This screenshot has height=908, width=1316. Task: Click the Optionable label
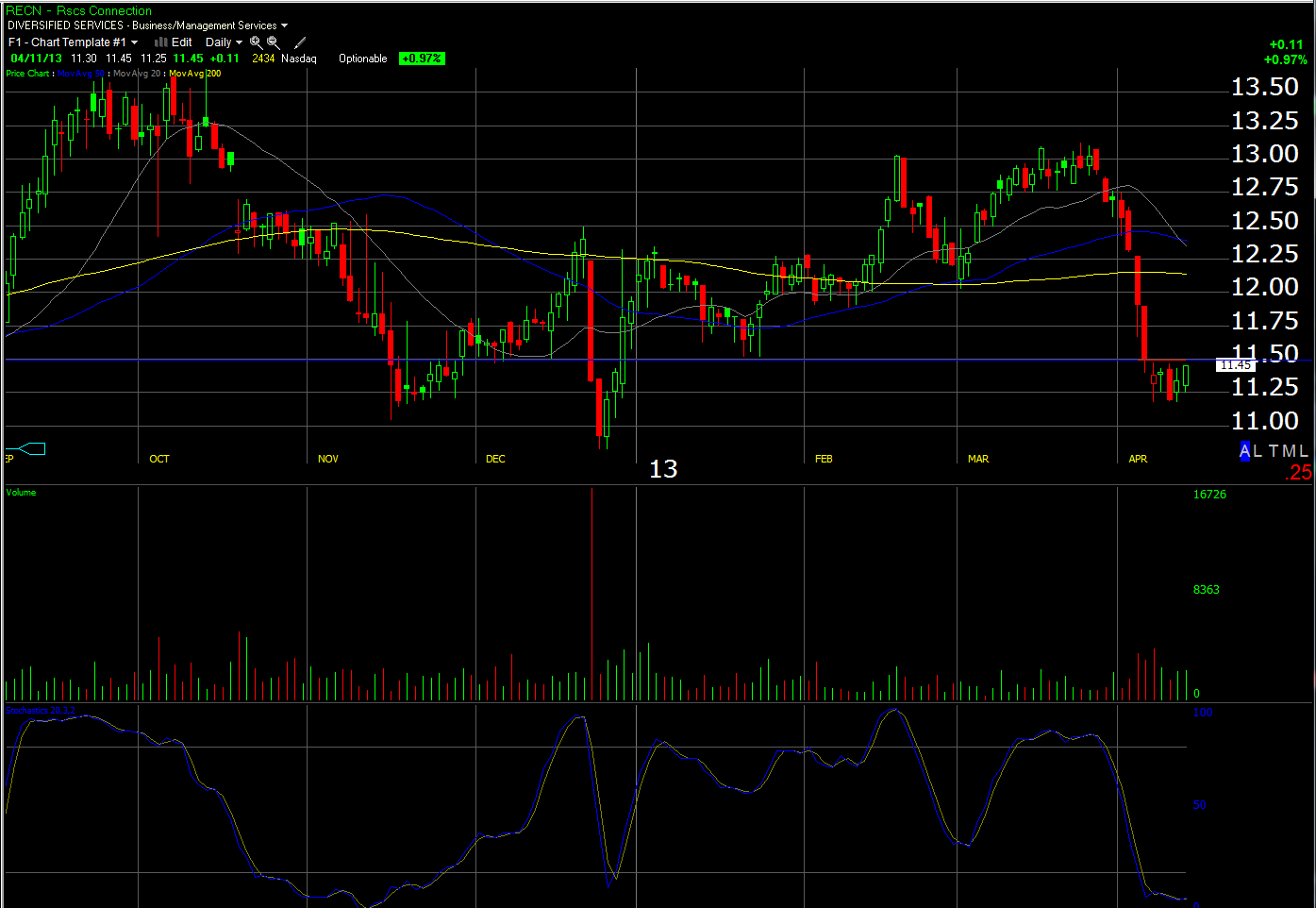click(363, 59)
